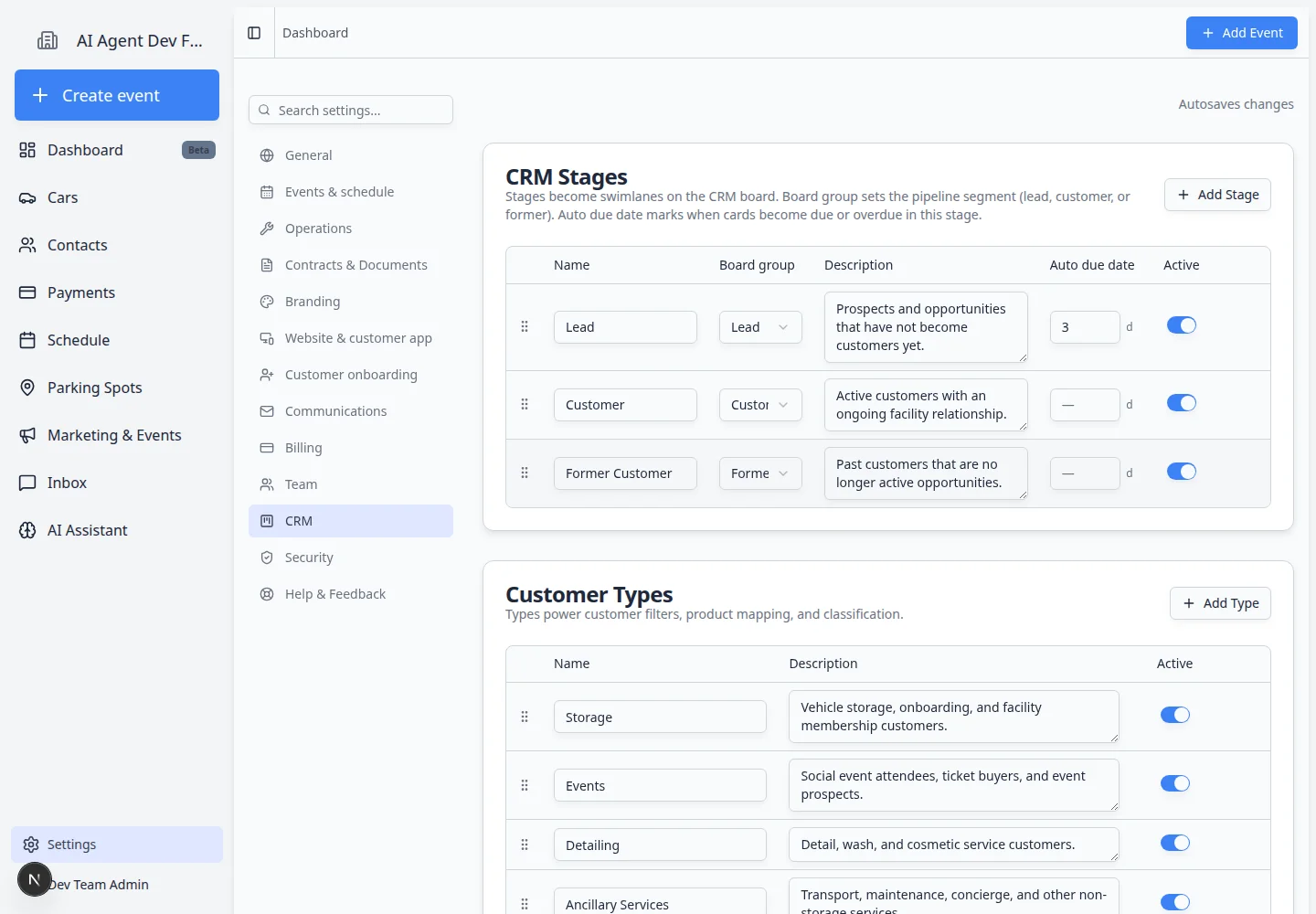This screenshot has height=914, width=1316.
Task: Click the building icon beside AI Agent Dev
Action: click(48, 40)
